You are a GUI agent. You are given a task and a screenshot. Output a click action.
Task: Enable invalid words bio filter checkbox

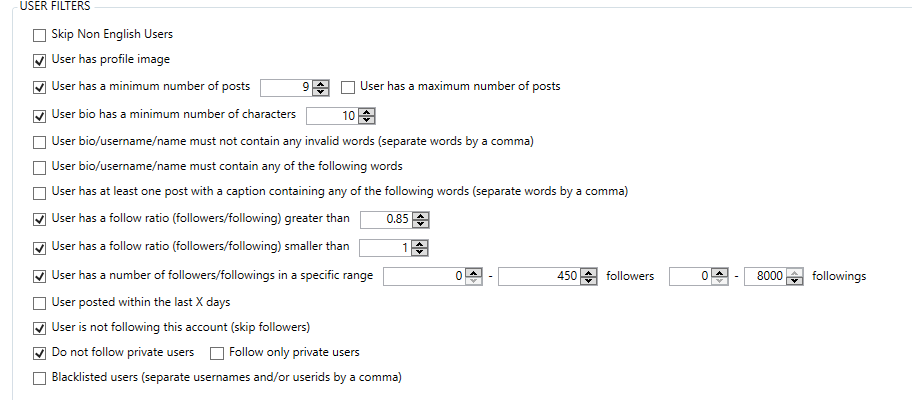pos(40,142)
